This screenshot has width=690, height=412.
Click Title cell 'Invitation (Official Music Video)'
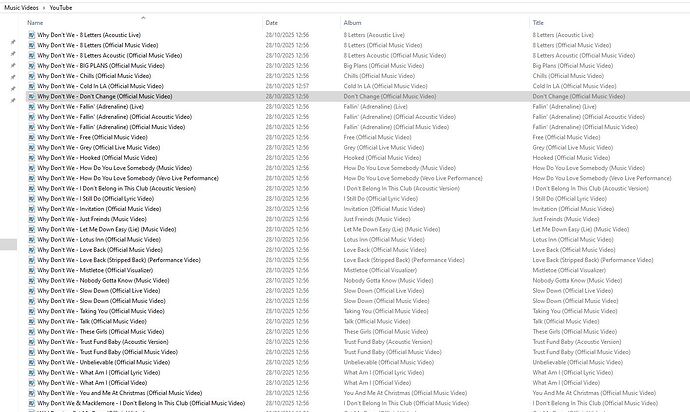pyautogui.click(x=573, y=209)
